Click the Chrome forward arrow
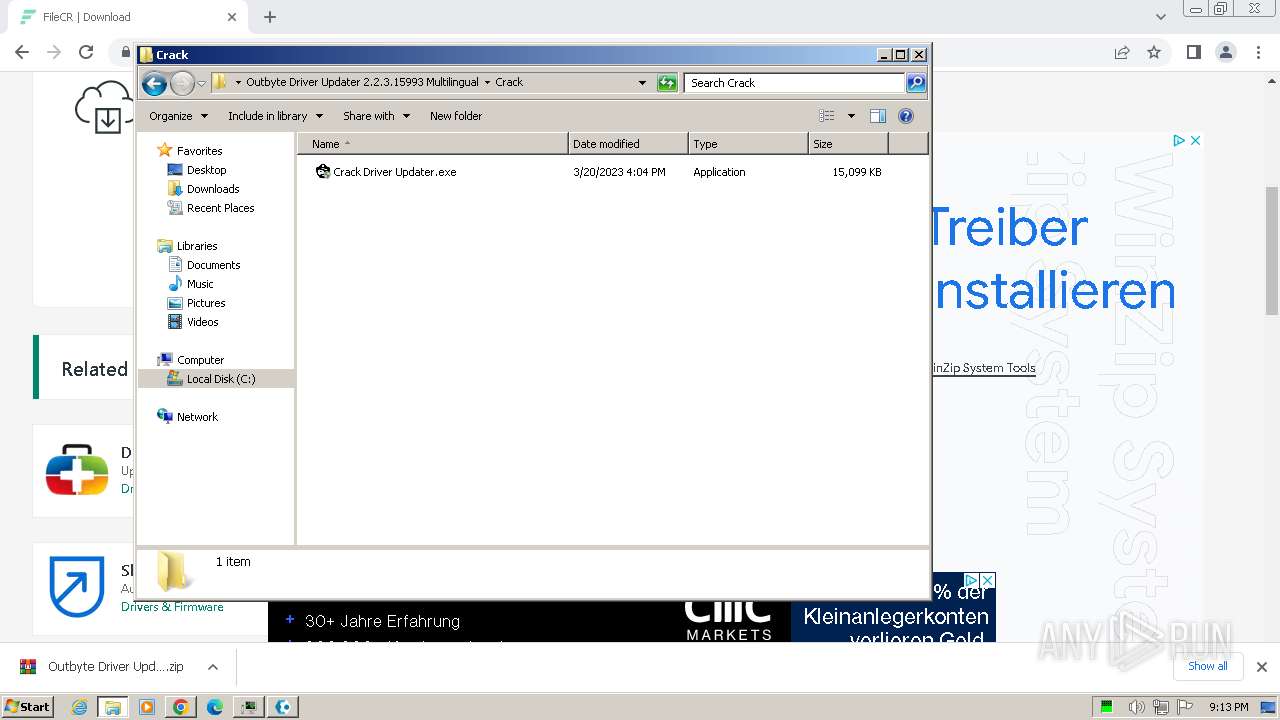 [54, 52]
